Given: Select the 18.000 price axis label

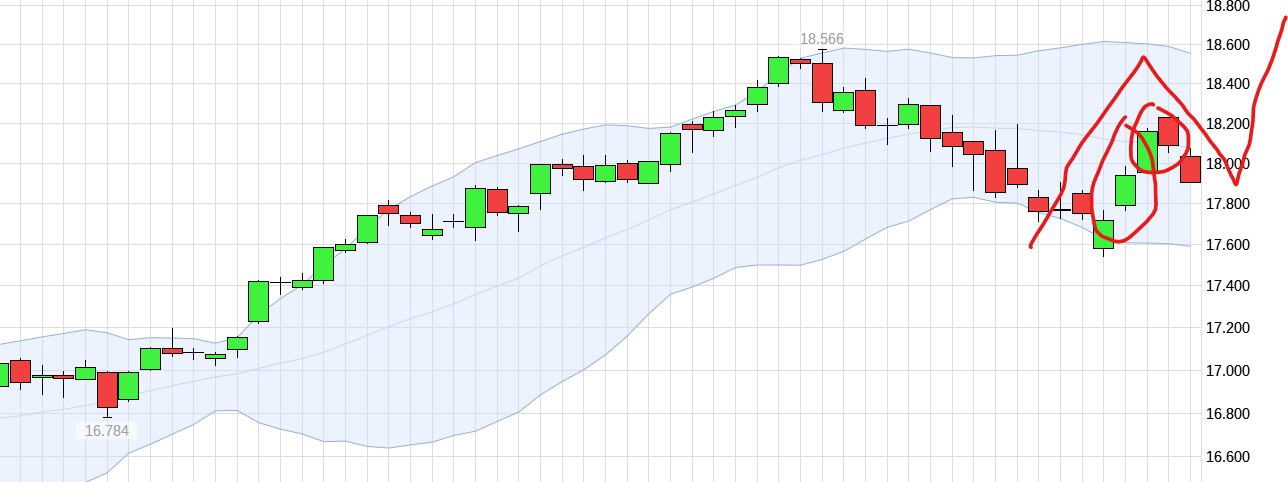Looking at the screenshot, I should [1228, 164].
